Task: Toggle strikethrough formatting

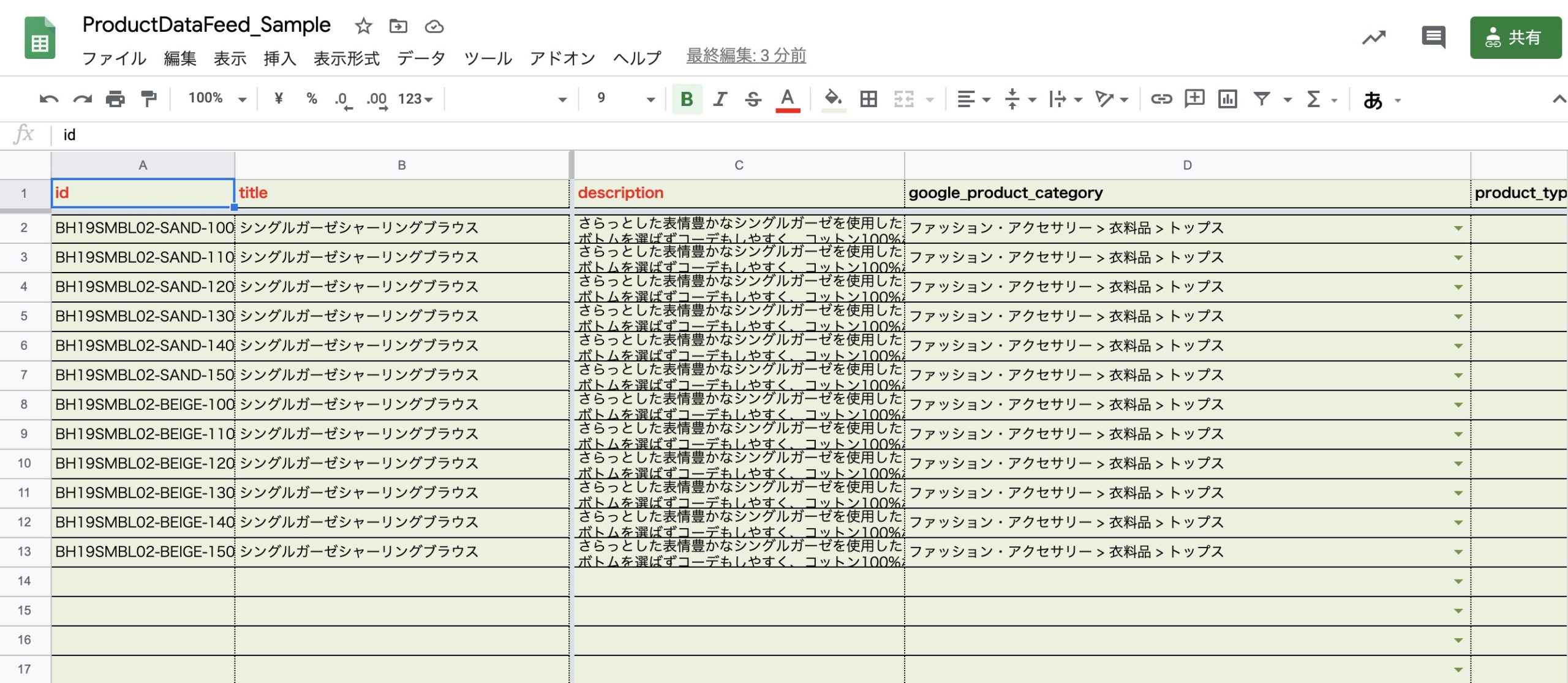Action: pos(753,99)
